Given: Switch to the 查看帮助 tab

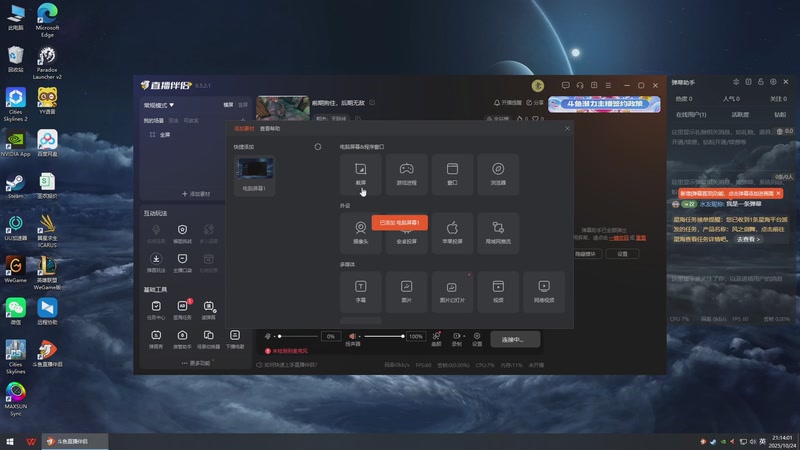Looking at the screenshot, I should pyautogui.click(x=270, y=129).
